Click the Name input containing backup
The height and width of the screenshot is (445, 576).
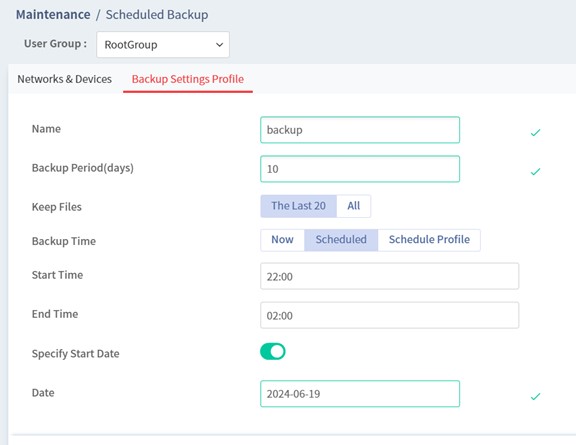[360, 130]
